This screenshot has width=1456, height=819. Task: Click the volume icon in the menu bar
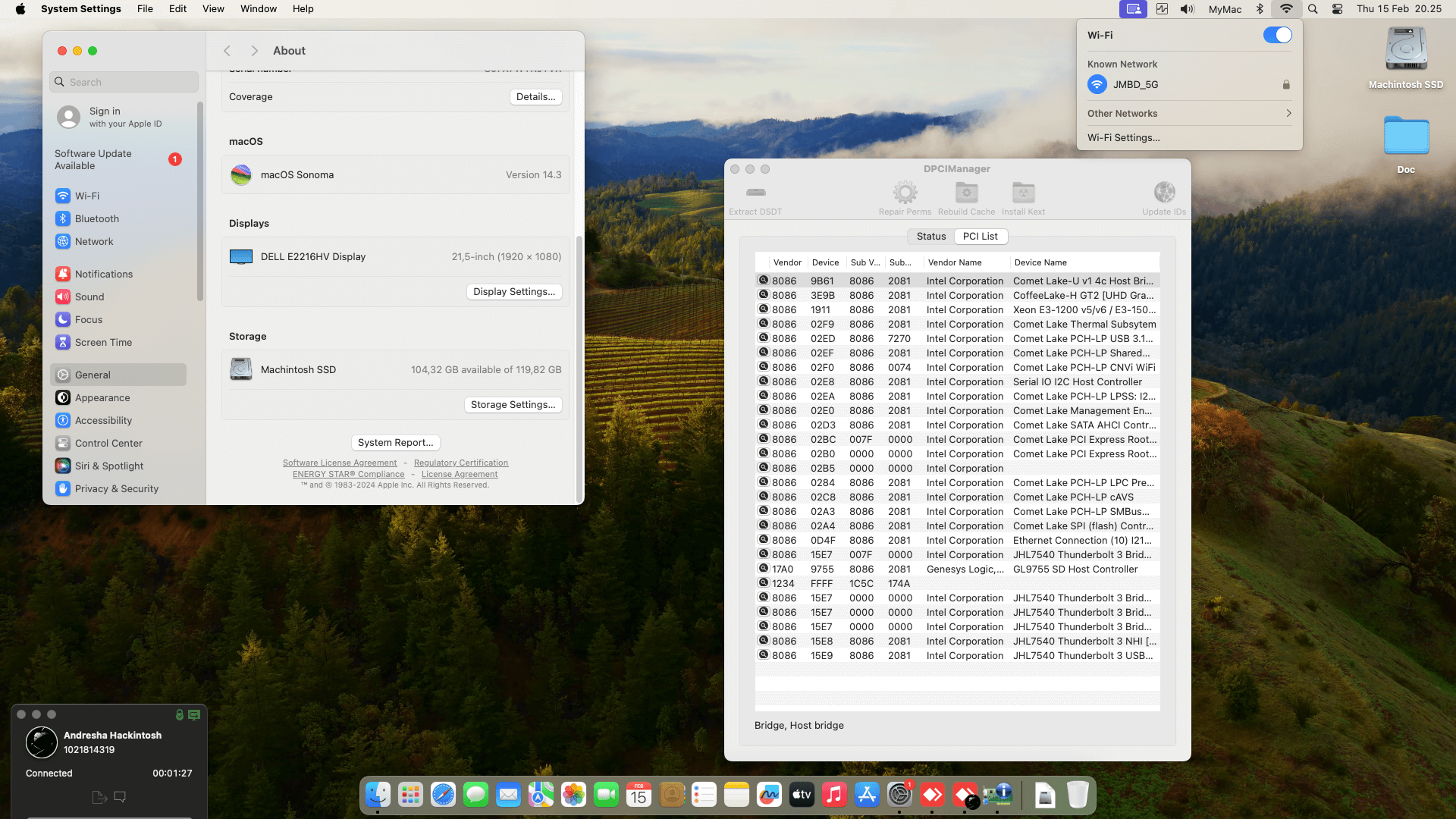tap(1187, 9)
